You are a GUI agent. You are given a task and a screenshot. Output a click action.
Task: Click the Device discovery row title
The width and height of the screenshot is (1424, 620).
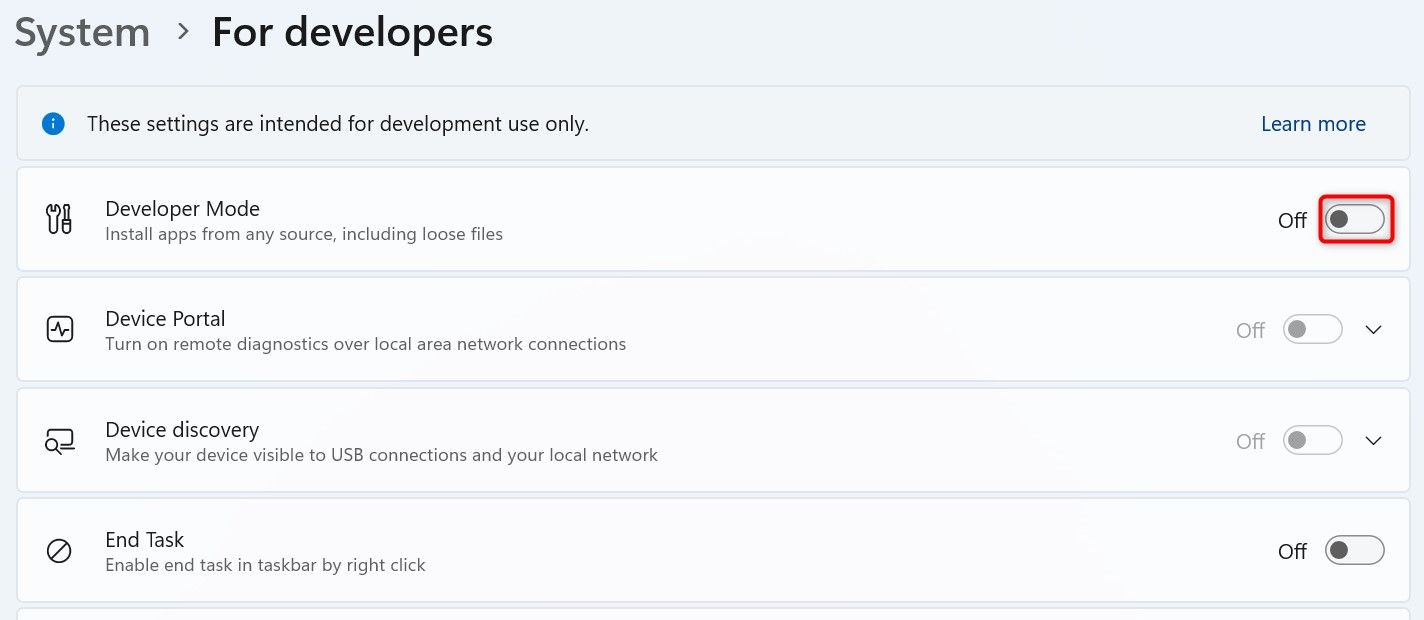click(182, 430)
